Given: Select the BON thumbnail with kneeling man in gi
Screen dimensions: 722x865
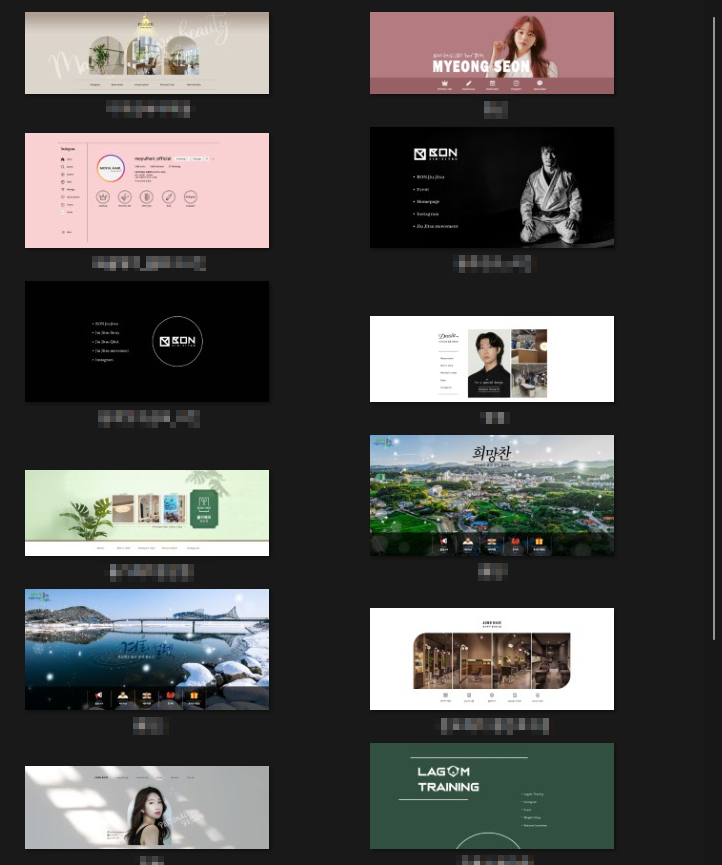Looking at the screenshot, I should click(x=491, y=188).
